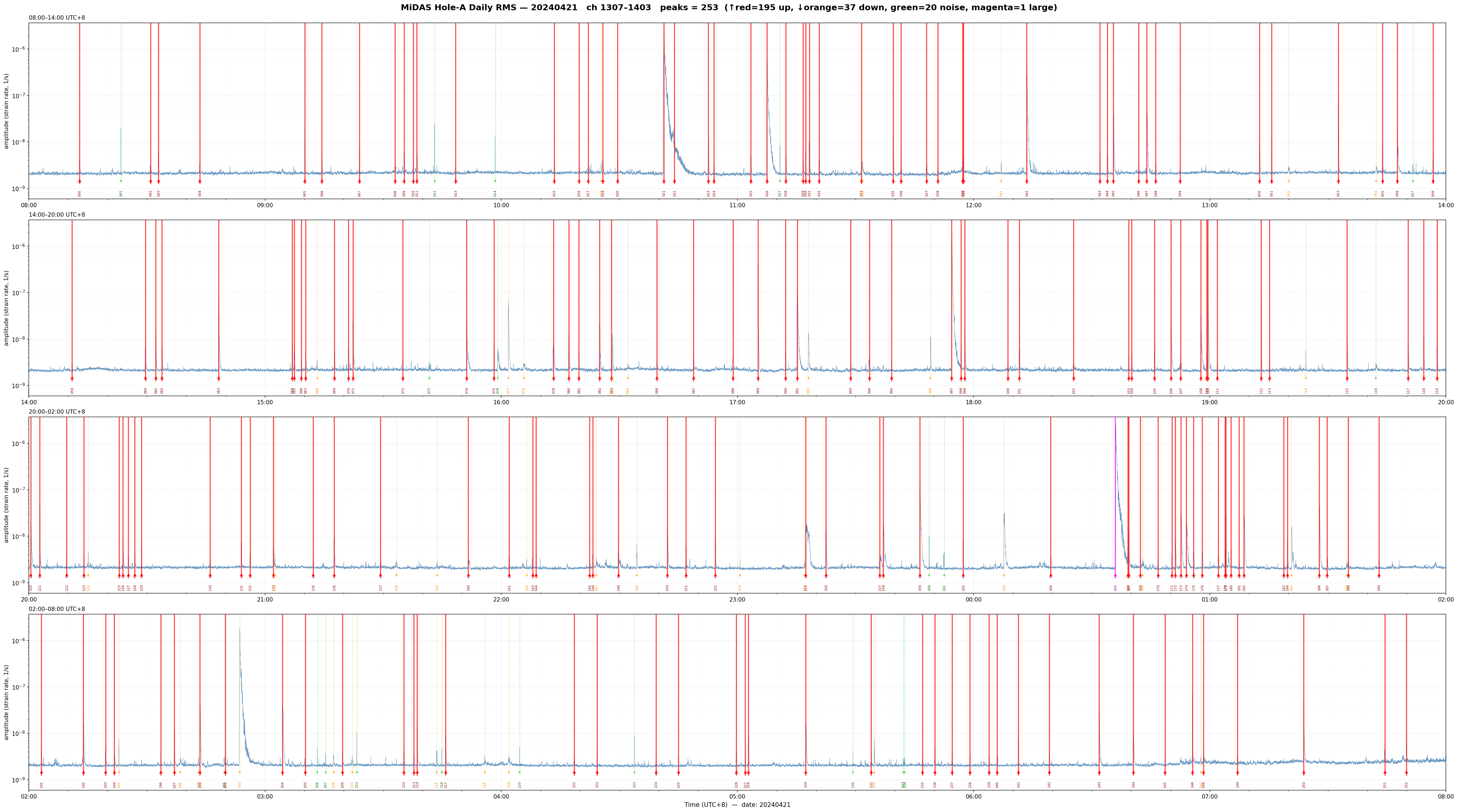Click the "22:00" time tick label
This screenshot has width=1458, height=812.
(501, 600)
